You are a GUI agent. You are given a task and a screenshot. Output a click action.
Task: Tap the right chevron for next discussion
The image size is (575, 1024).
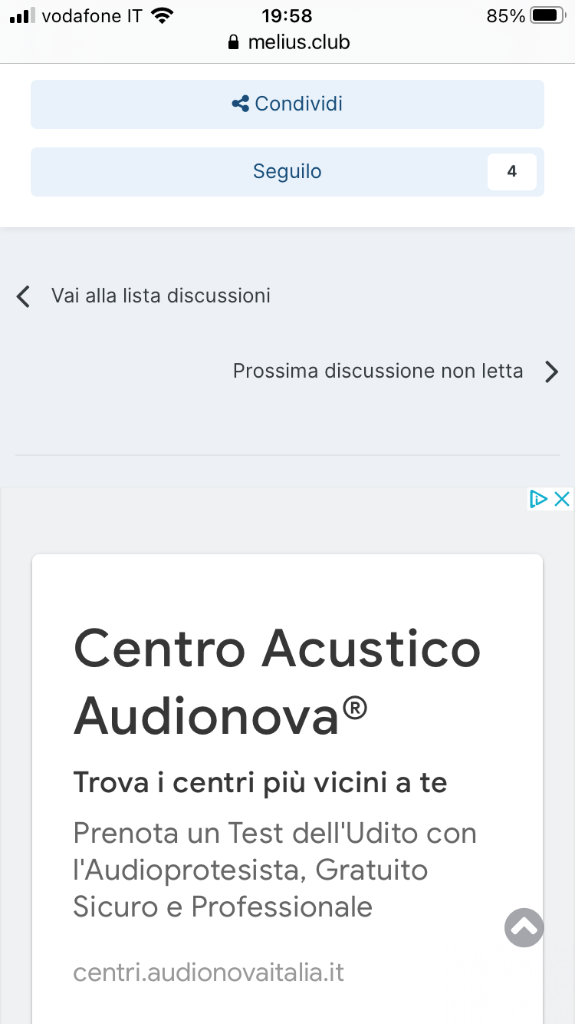[x=552, y=372]
